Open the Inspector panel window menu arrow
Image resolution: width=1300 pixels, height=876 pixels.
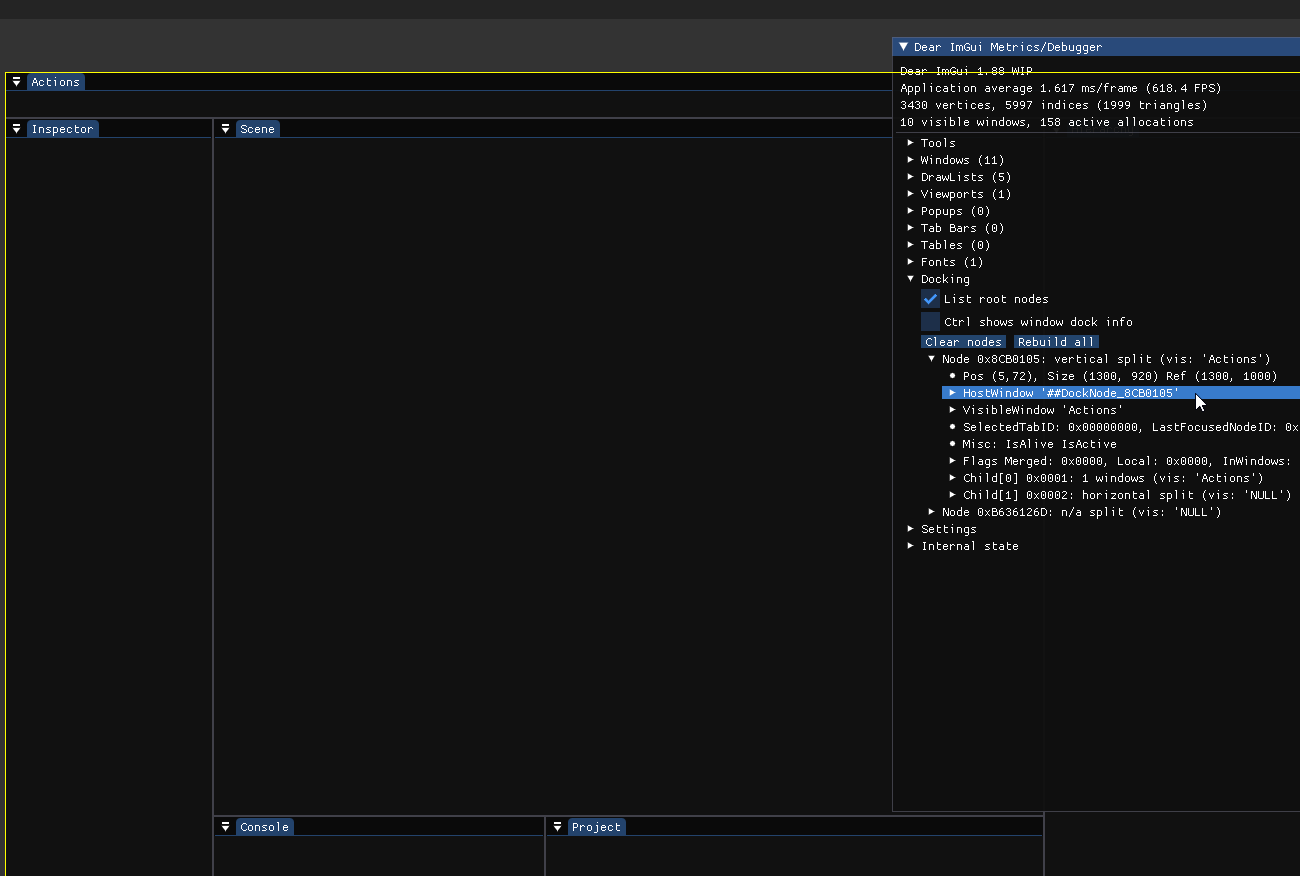[16, 128]
